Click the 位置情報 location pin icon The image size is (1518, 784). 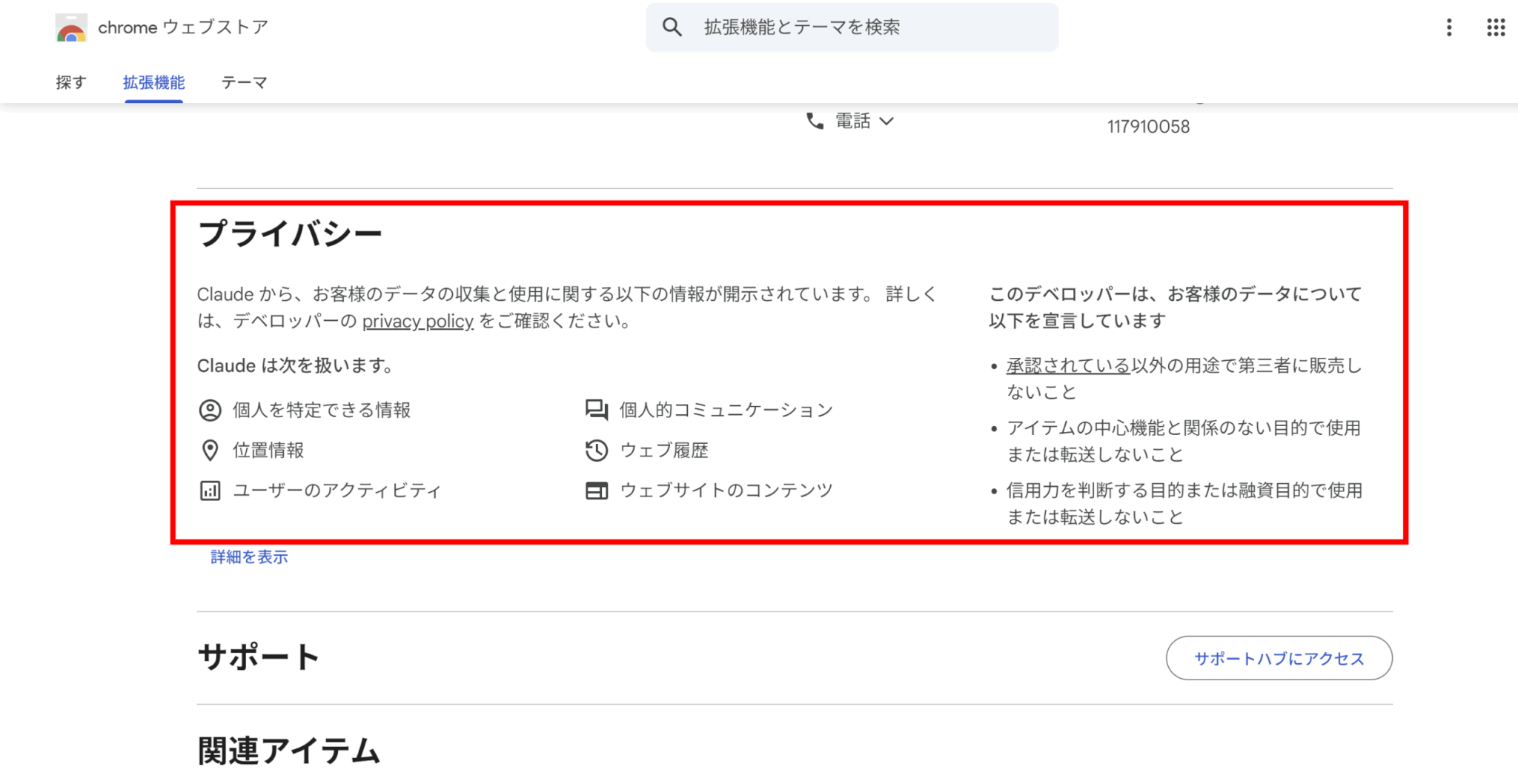210,451
